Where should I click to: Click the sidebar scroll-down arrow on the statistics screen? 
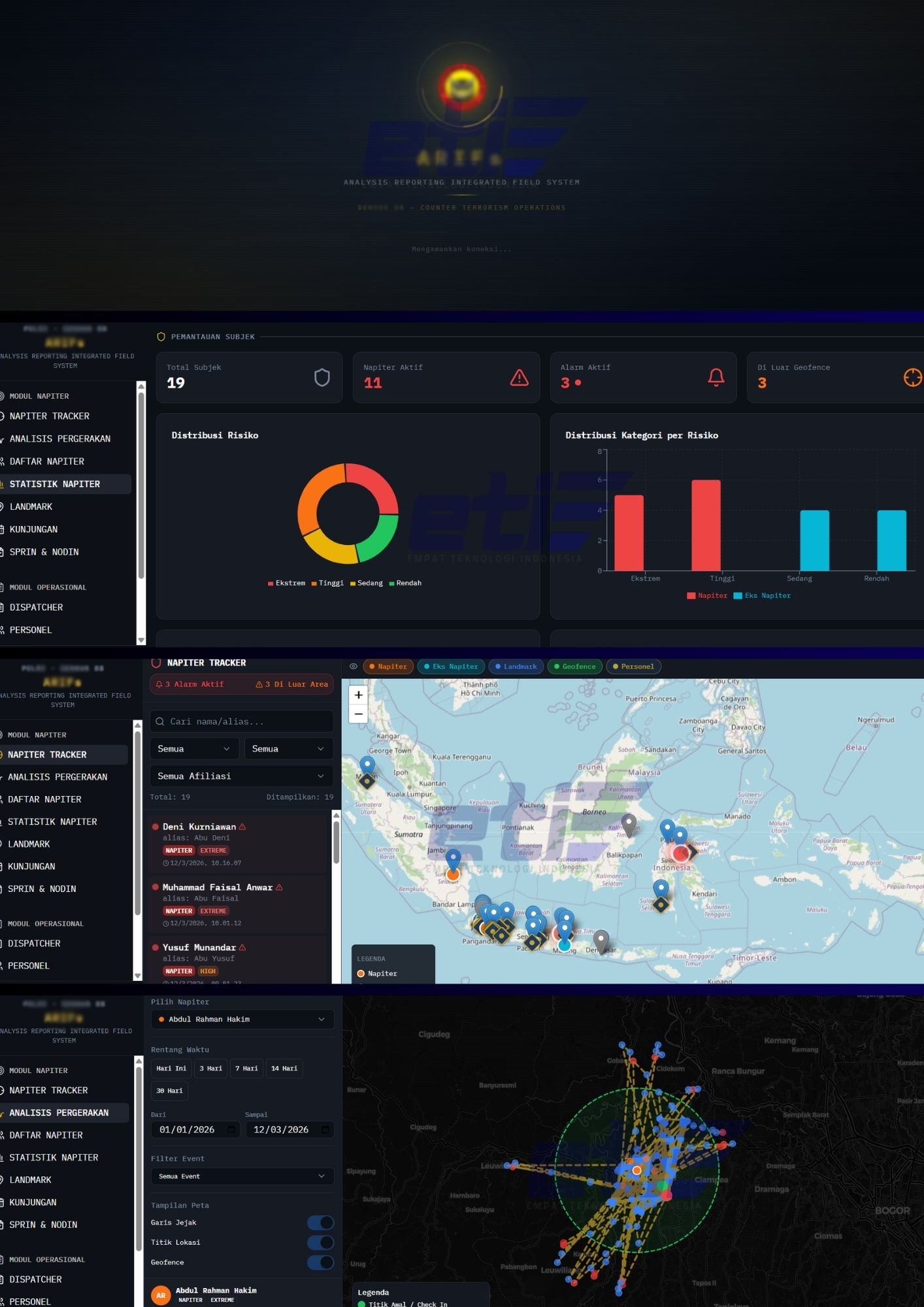pos(141,640)
